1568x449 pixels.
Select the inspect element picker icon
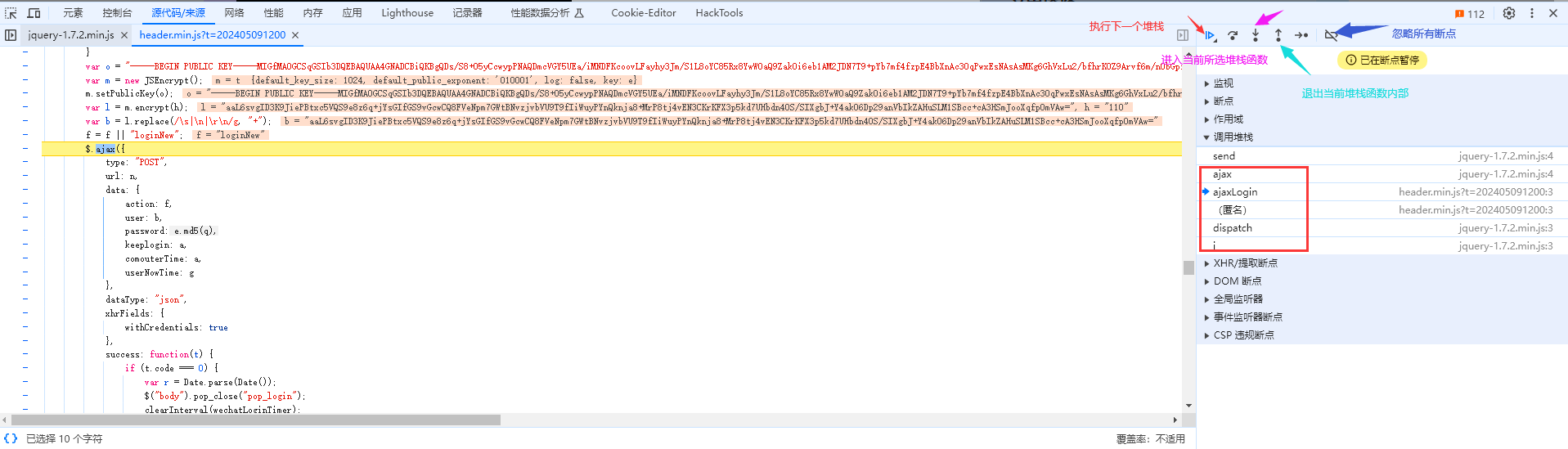[11, 13]
